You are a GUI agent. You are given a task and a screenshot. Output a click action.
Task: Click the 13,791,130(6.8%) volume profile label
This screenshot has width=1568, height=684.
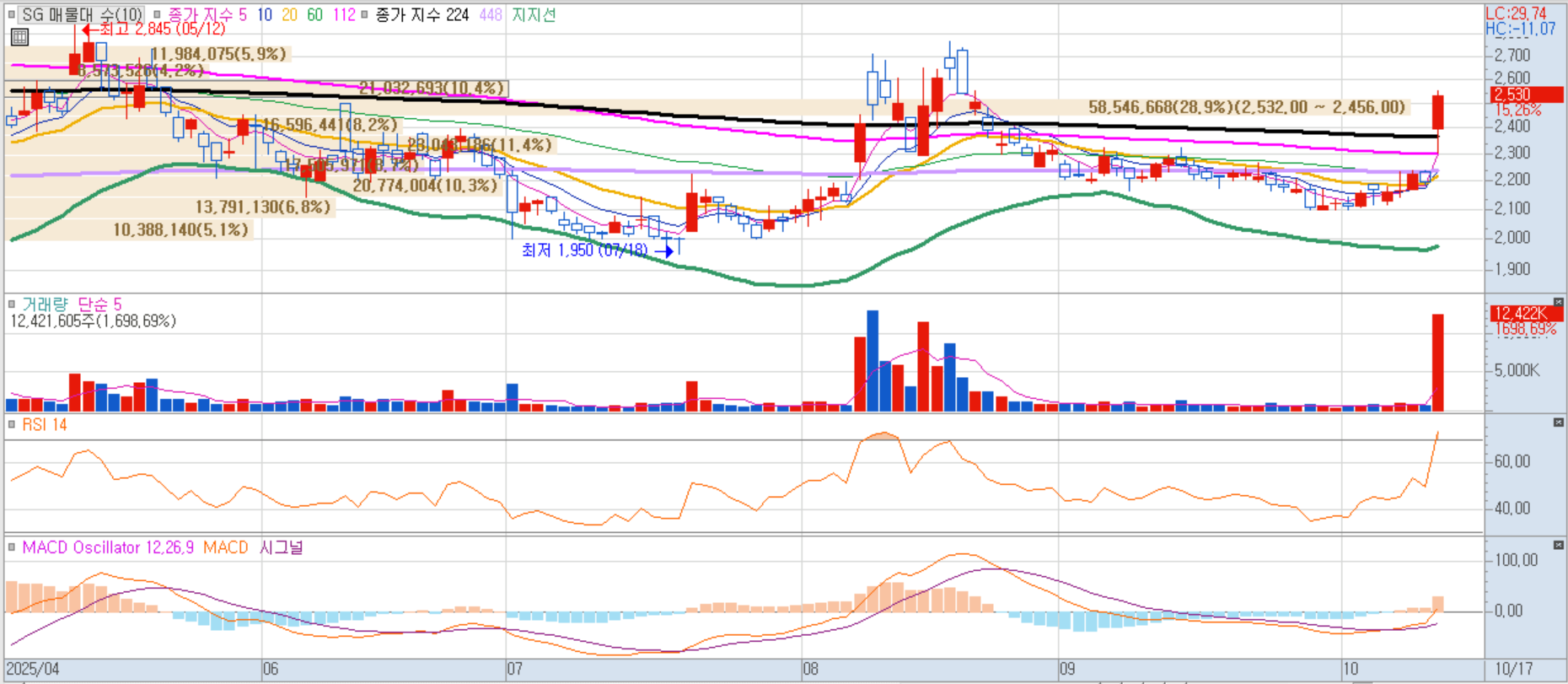point(263,207)
